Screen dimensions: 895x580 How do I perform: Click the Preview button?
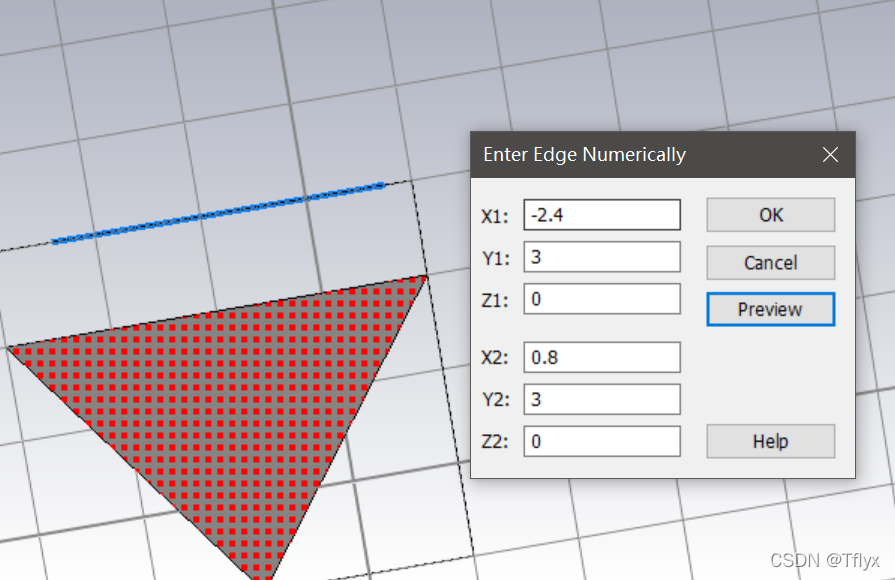click(x=771, y=309)
